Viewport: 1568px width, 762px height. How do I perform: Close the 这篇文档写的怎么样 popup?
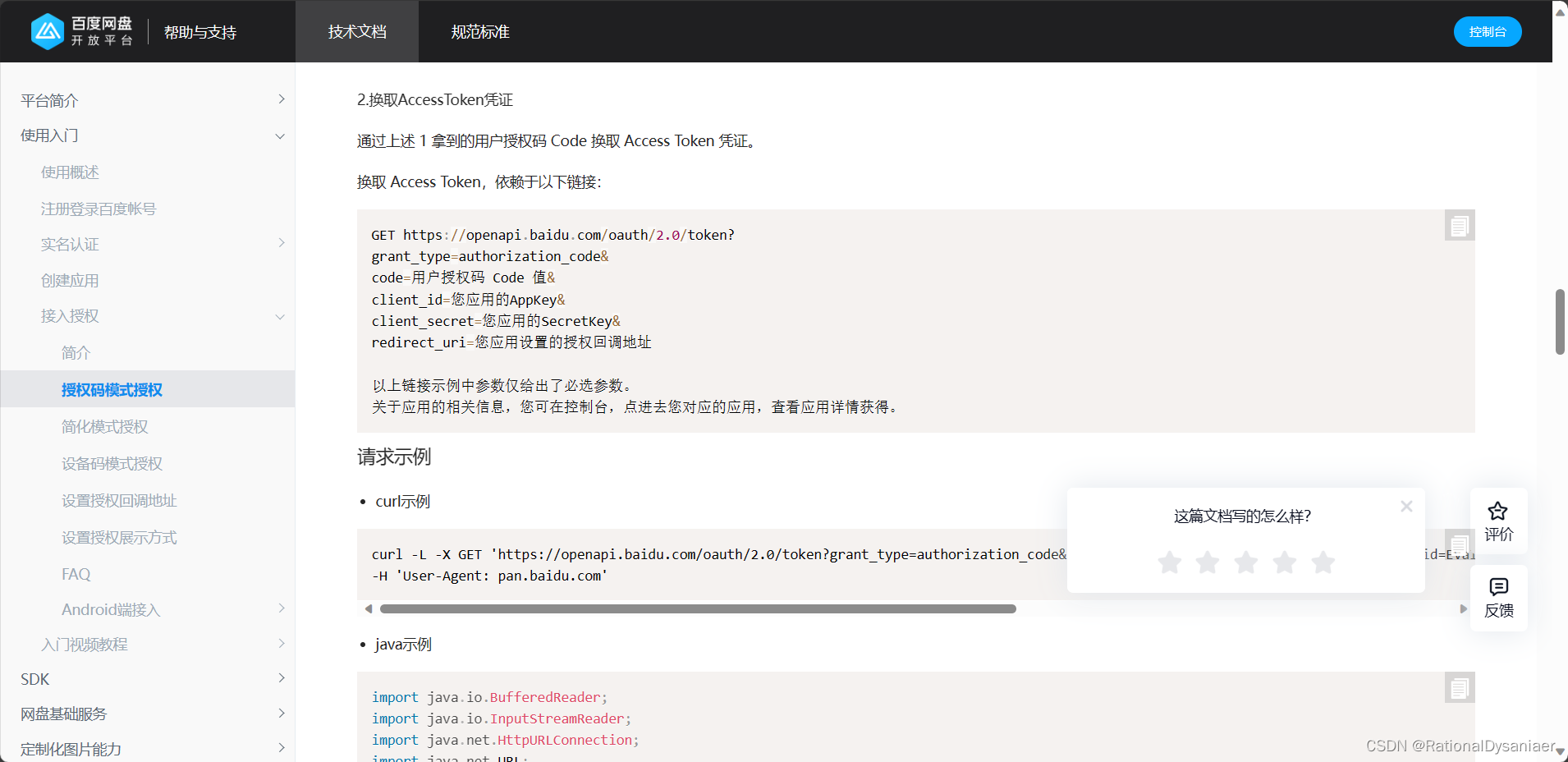pos(1406,506)
